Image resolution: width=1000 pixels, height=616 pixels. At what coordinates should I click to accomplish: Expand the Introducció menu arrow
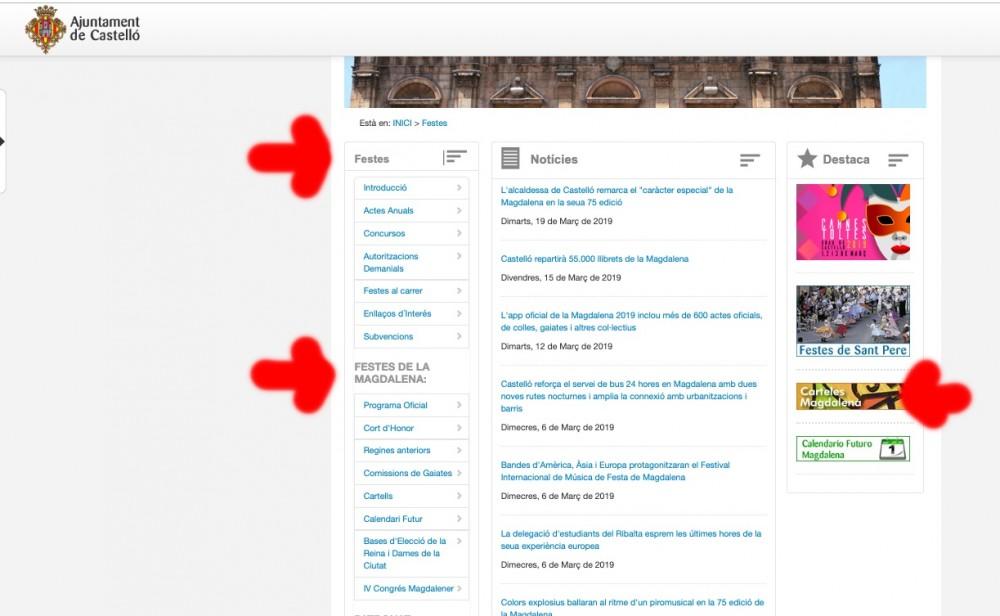click(459, 188)
